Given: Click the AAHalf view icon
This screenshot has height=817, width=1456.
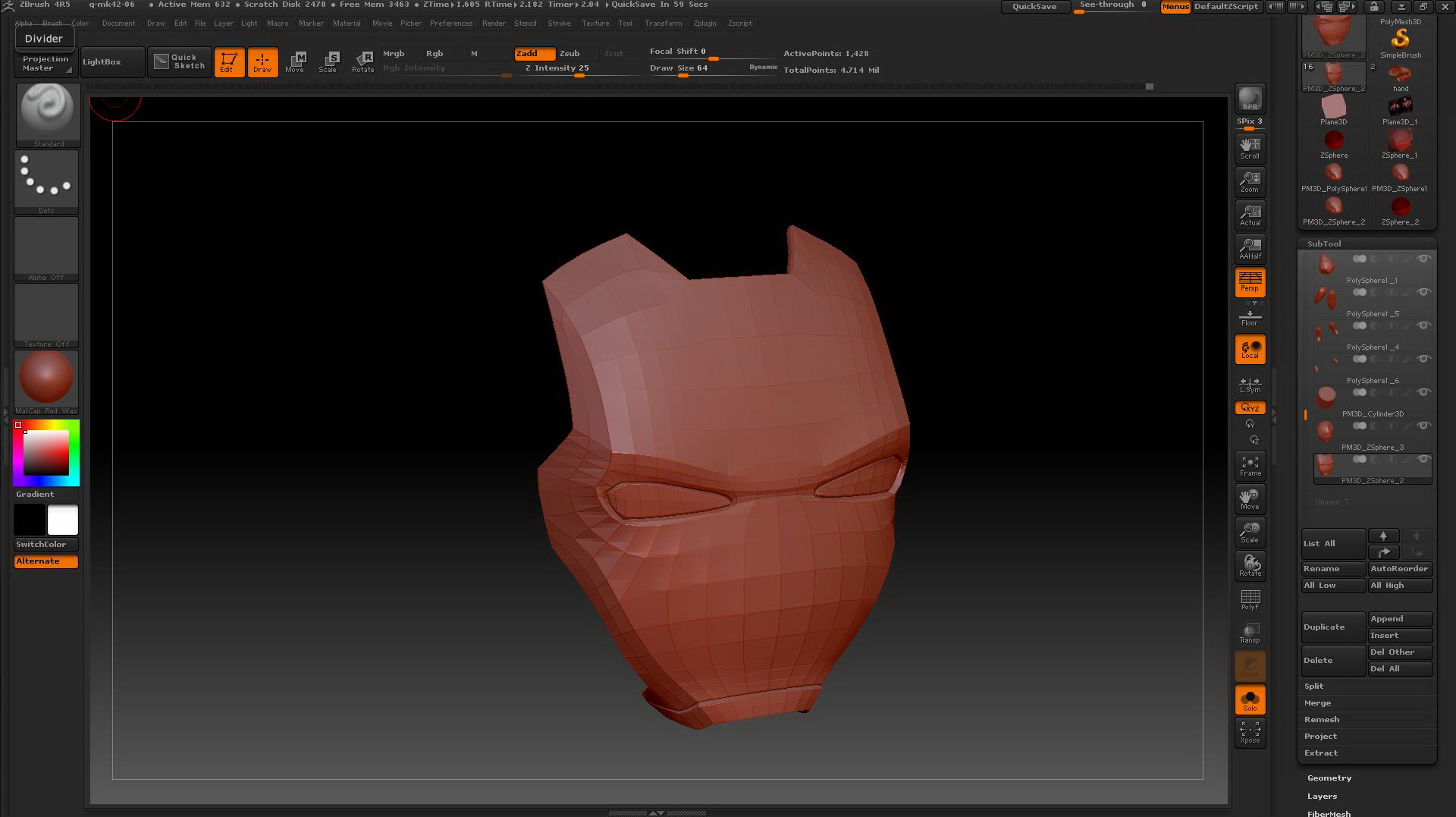Looking at the screenshot, I should coord(1250,249).
